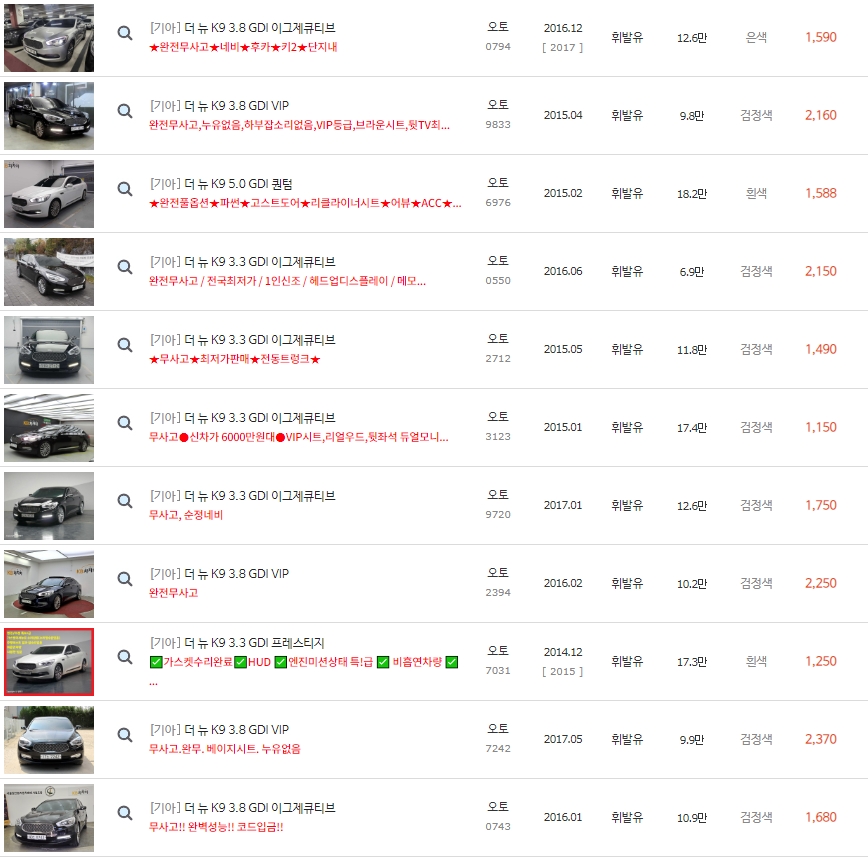
Task: Select the 1,250 price on 프레스티지 listing
Action: pyautogui.click(x=821, y=661)
